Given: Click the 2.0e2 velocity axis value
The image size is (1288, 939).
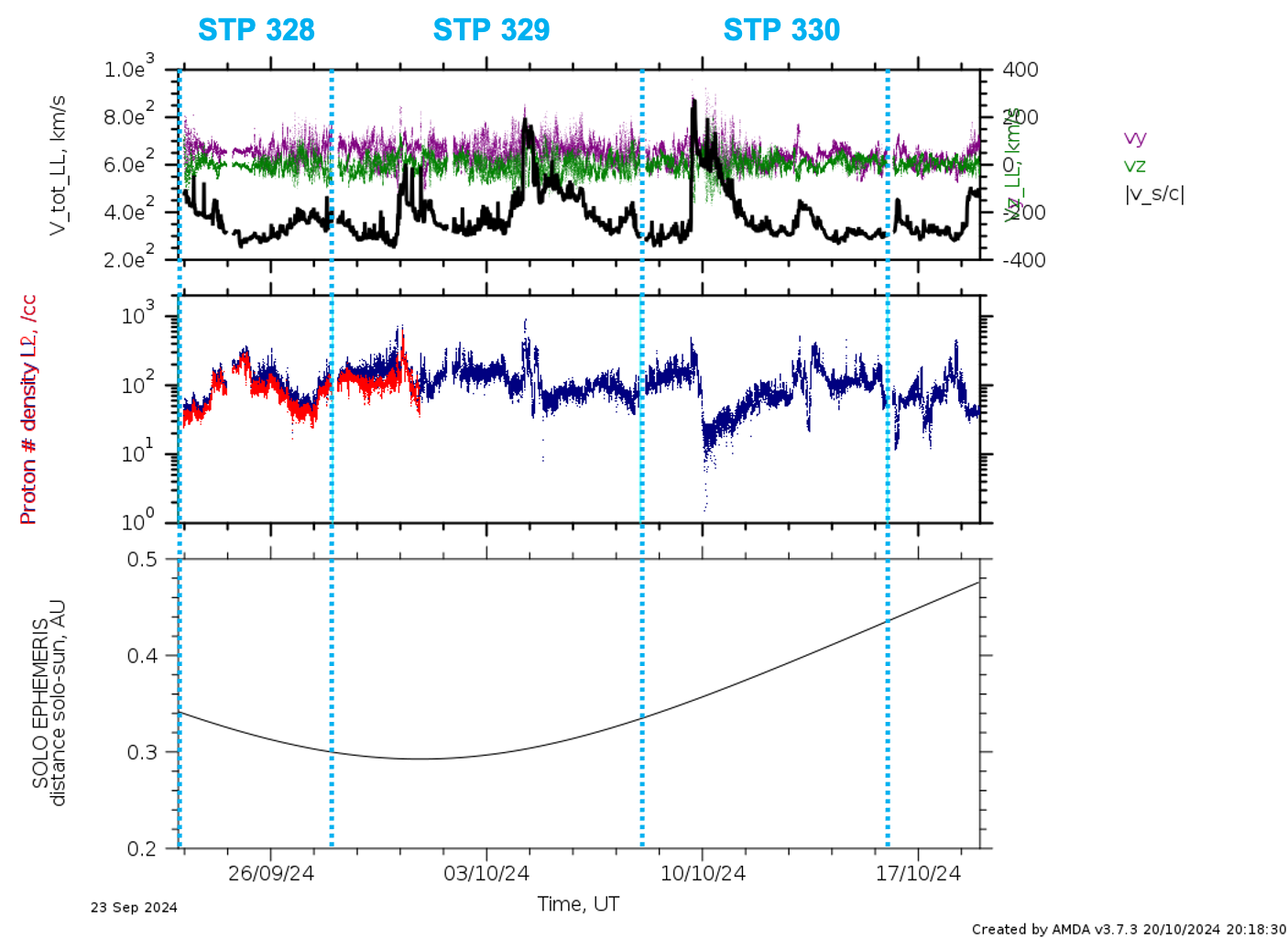Looking at the screenshot, I should (129, 257).
